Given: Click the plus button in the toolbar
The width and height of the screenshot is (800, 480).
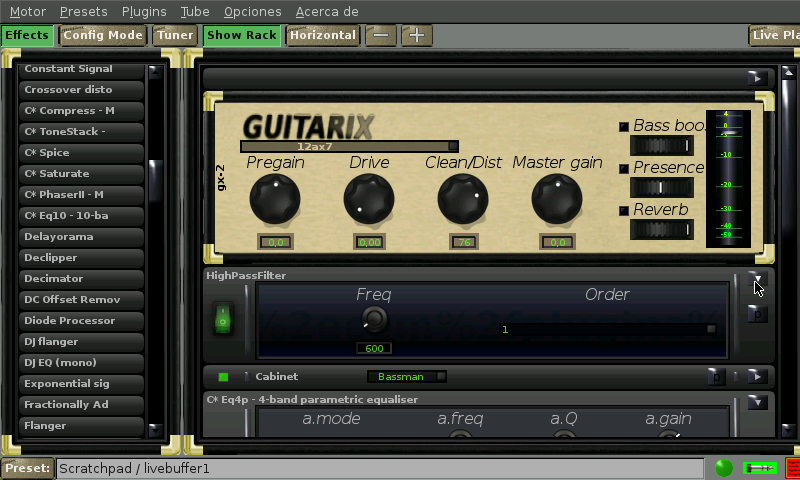Looking at the screenshot, I should [x=416, y=35].
